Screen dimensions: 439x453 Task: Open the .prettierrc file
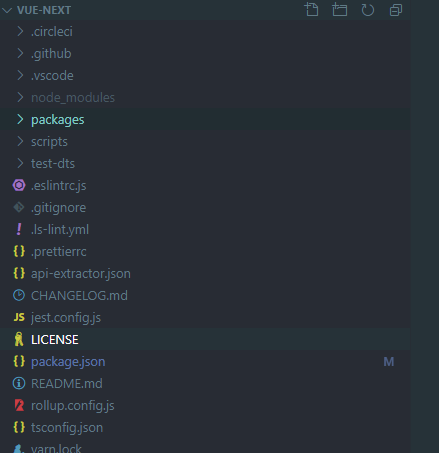[x=59, y=252]
